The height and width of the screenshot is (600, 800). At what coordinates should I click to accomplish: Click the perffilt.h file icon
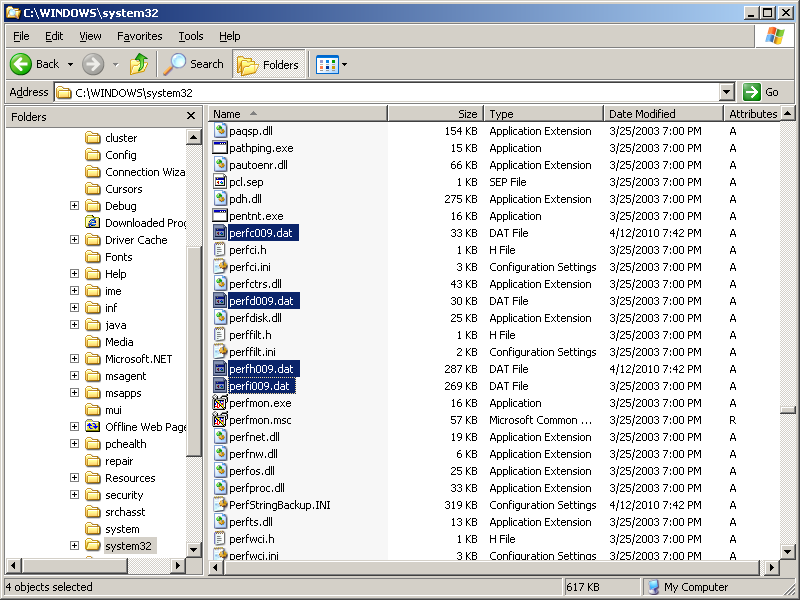pyautogui.click(x=220, y=335)
